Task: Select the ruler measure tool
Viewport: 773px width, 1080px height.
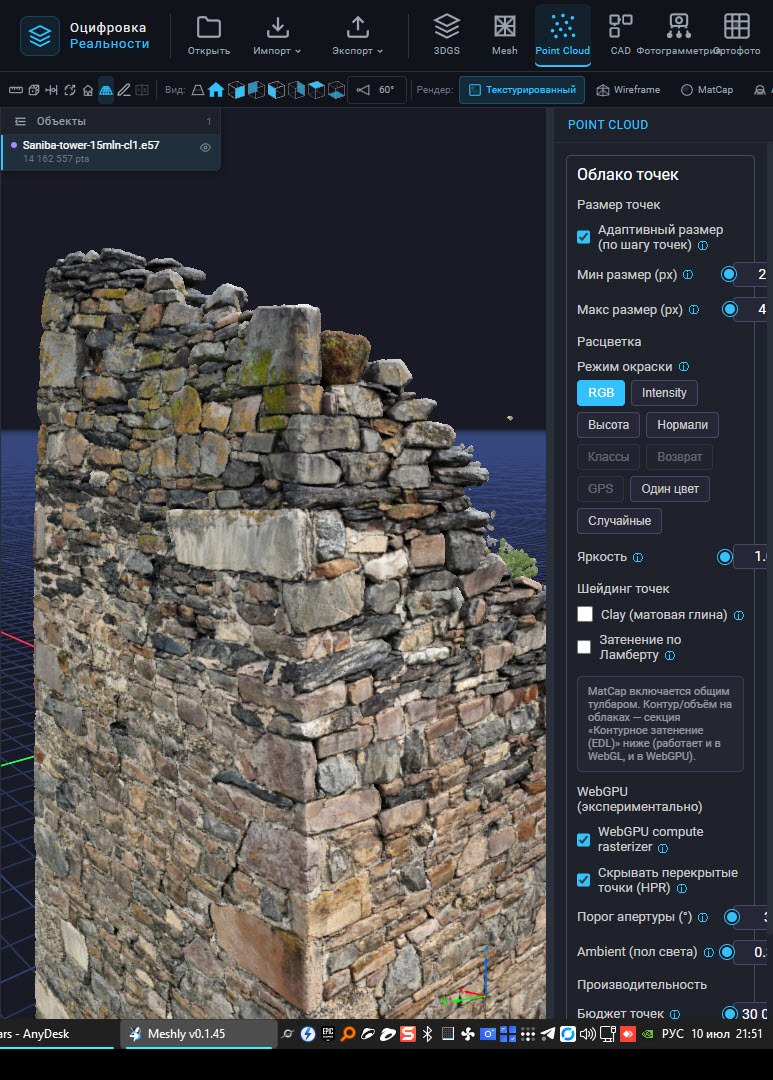Action: point(15,90)
